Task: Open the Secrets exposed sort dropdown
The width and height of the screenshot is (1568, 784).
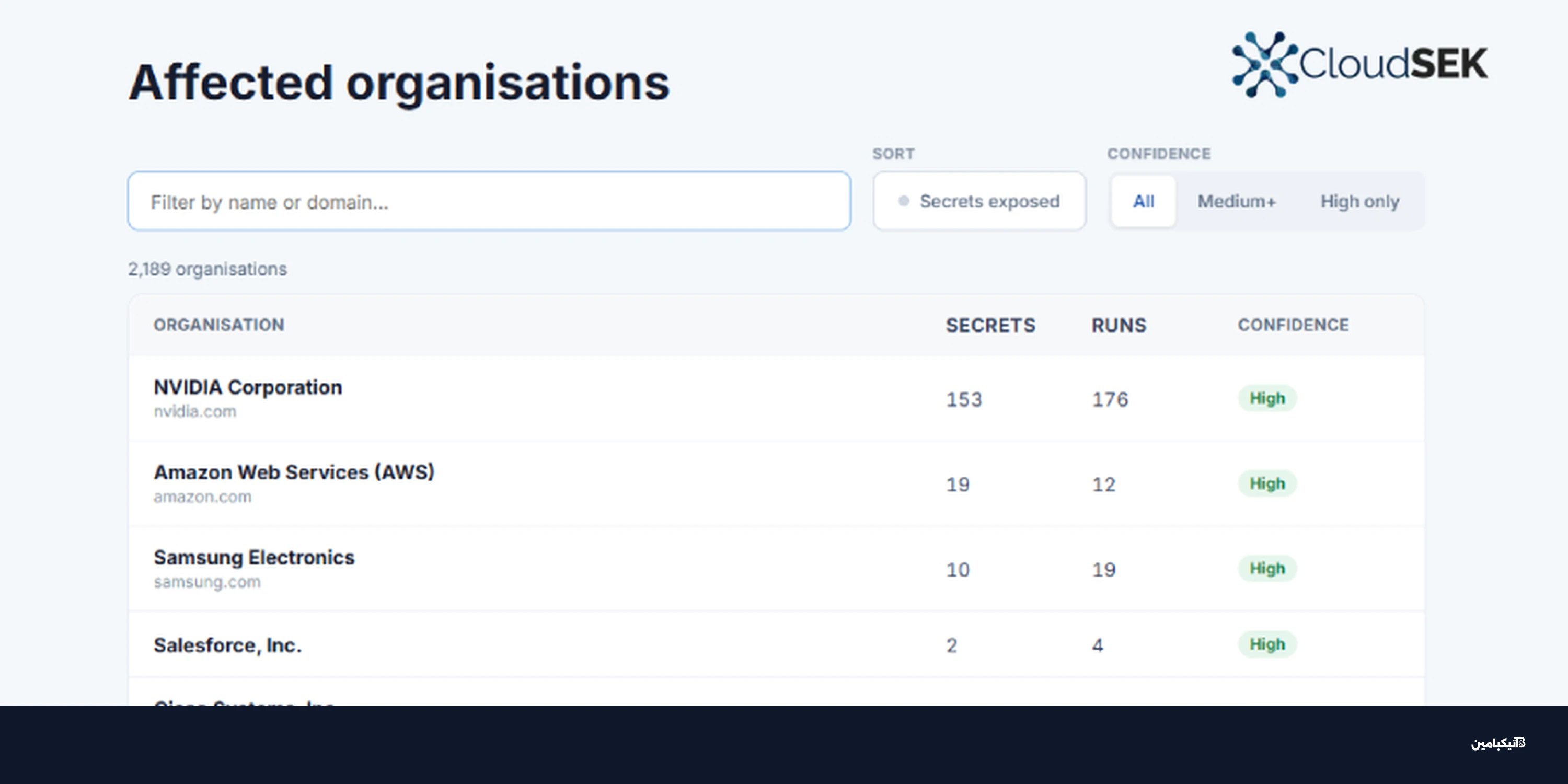Action: coord(979,201)
